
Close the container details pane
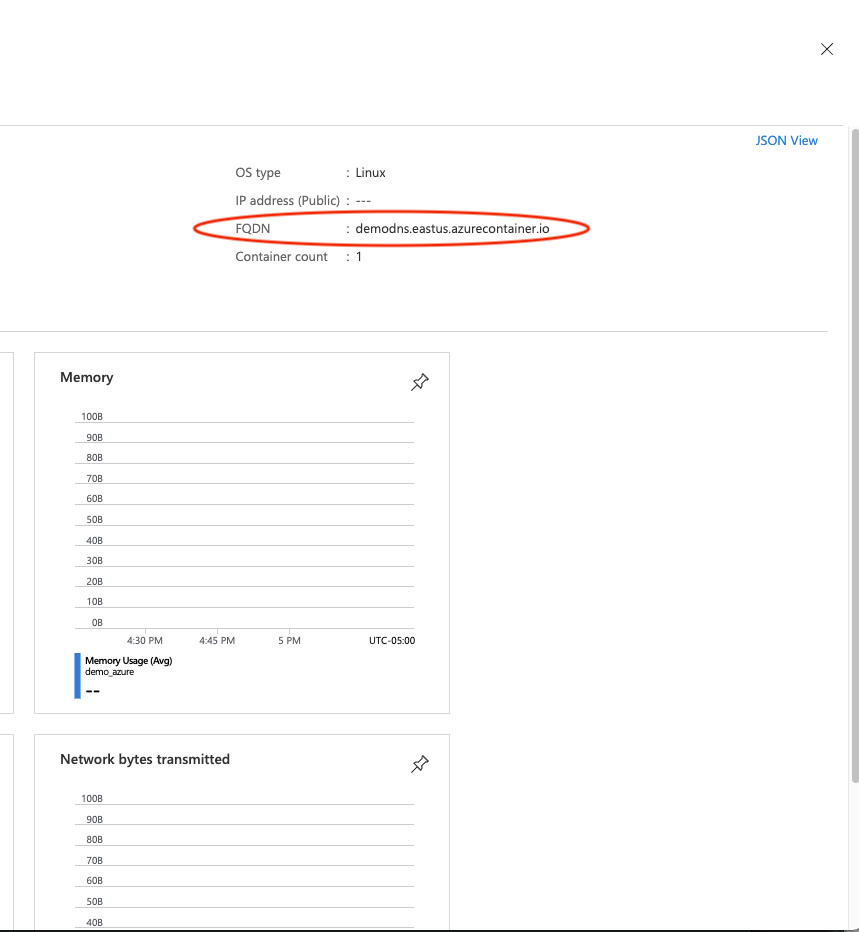[827, 49]
